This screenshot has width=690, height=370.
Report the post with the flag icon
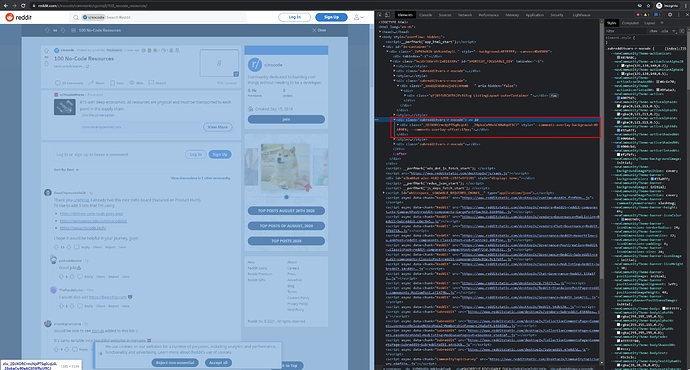(x=151, y=83)
